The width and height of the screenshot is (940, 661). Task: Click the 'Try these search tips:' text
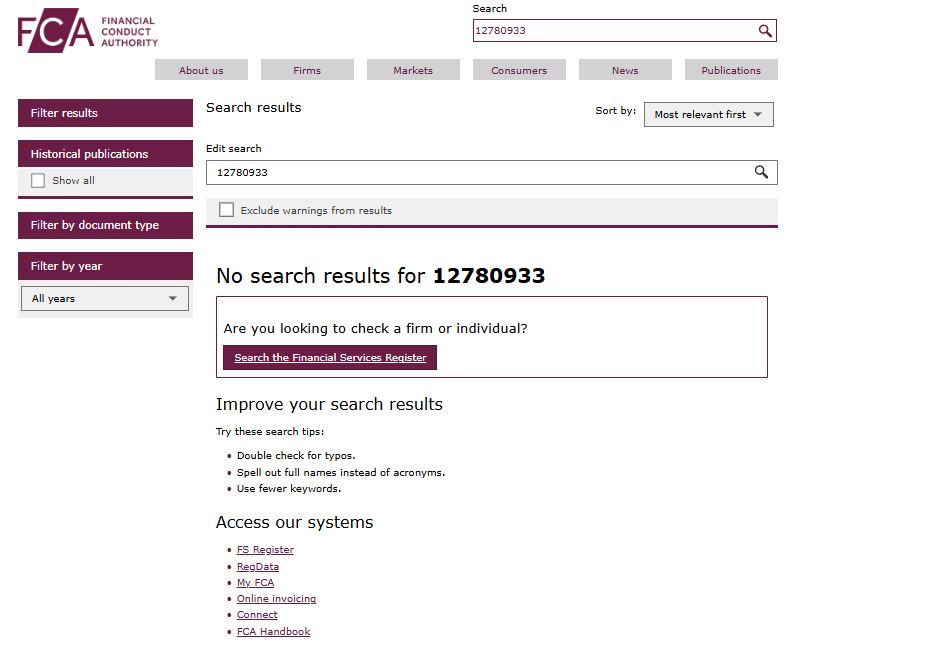tap(270, 431)
